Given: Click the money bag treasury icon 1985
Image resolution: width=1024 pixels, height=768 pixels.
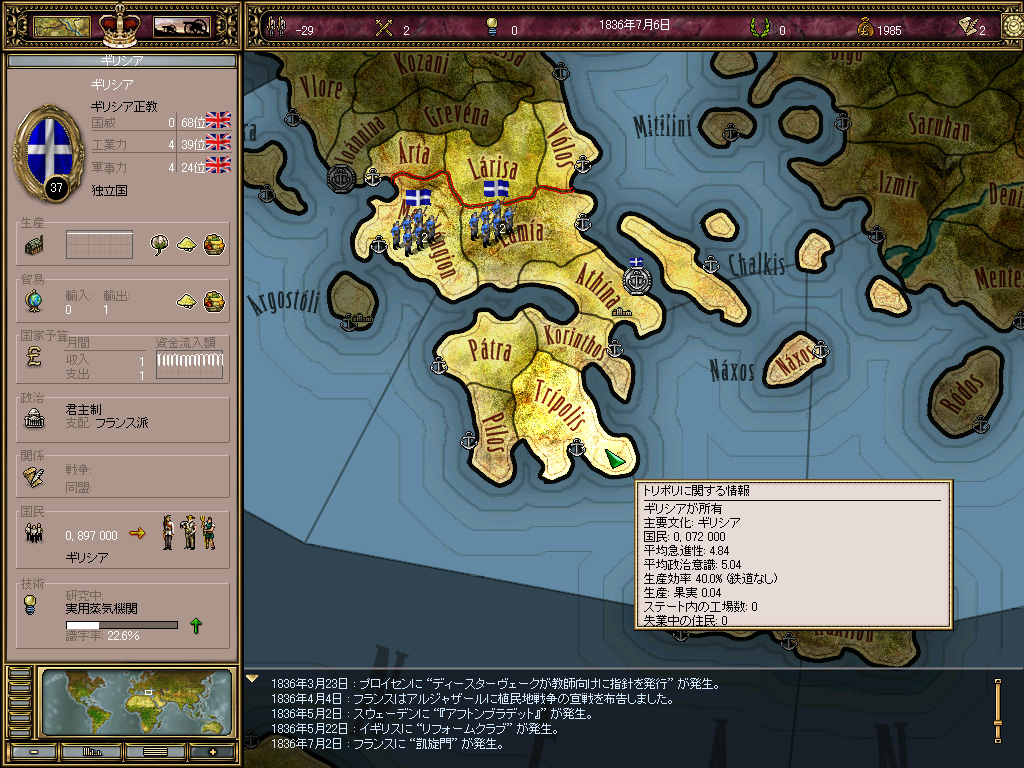Looking at the screenshot, I should click(865, 27).
